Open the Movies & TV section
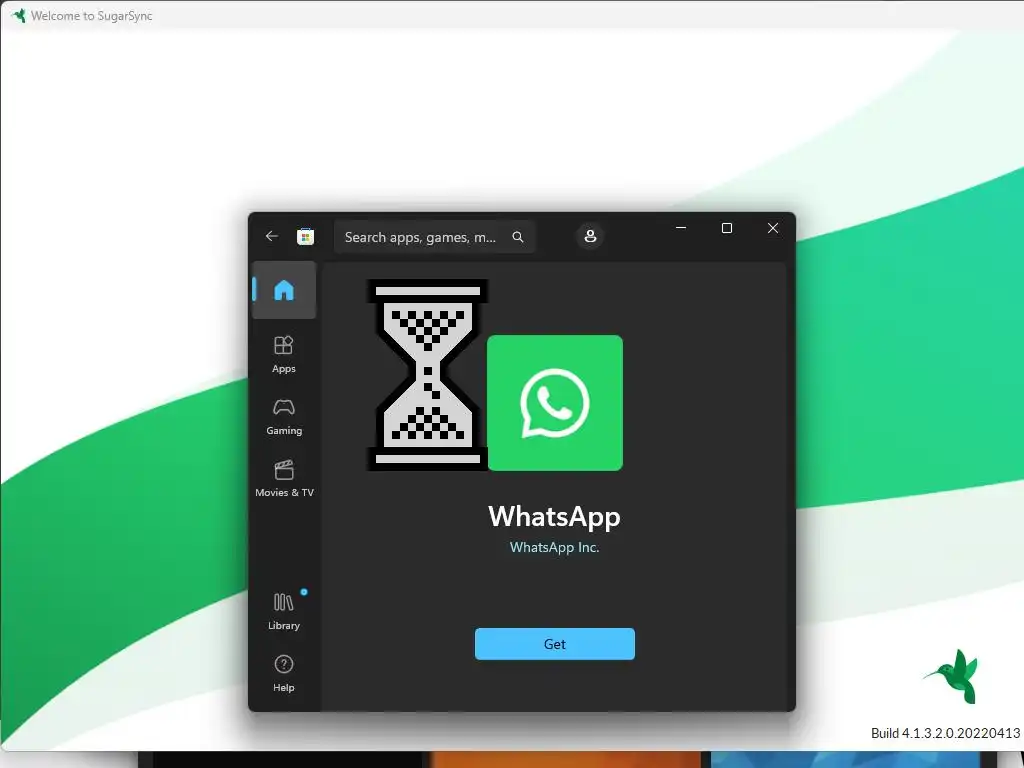This screenshot has height=768, width=1024. 284,479
